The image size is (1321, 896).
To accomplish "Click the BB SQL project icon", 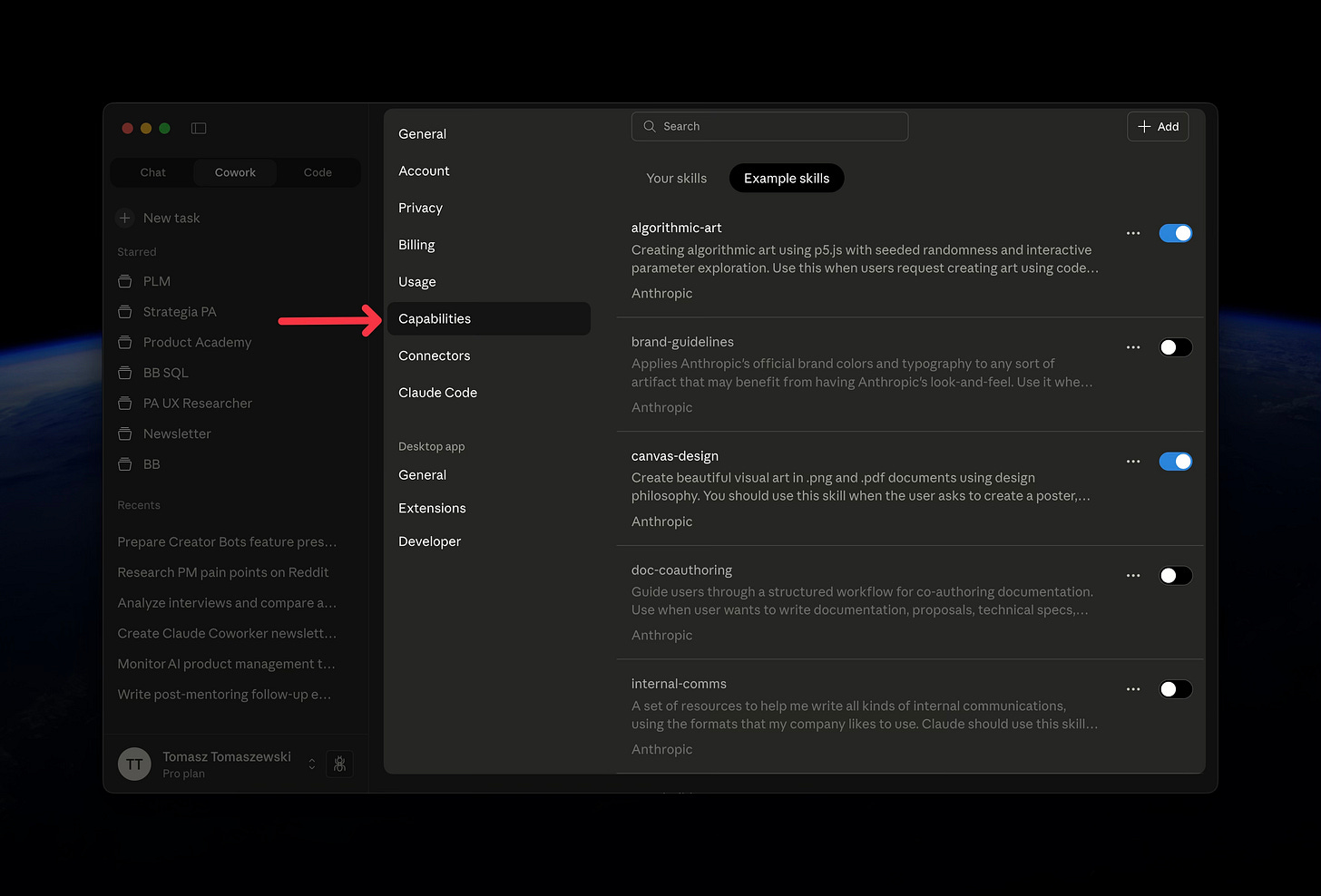I will pyautogui.click(x=125, y=373).
